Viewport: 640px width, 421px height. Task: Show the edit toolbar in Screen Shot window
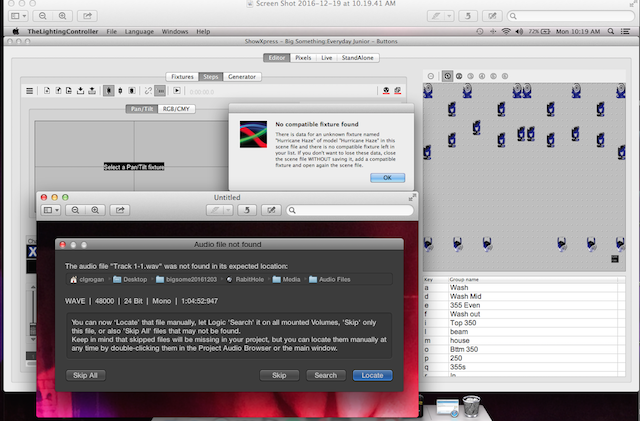[492, 16]
